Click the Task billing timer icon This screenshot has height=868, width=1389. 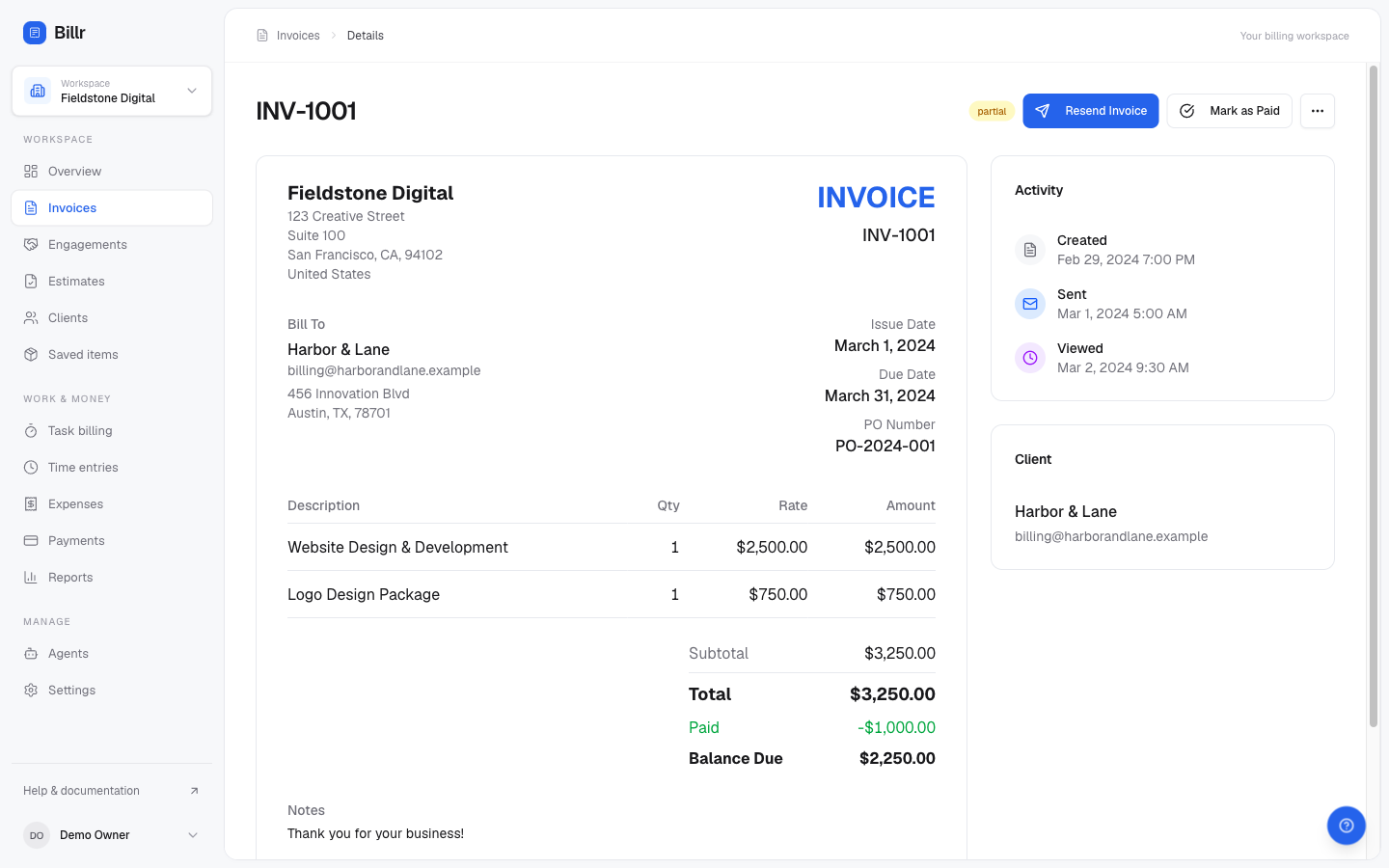click(31, 431)
